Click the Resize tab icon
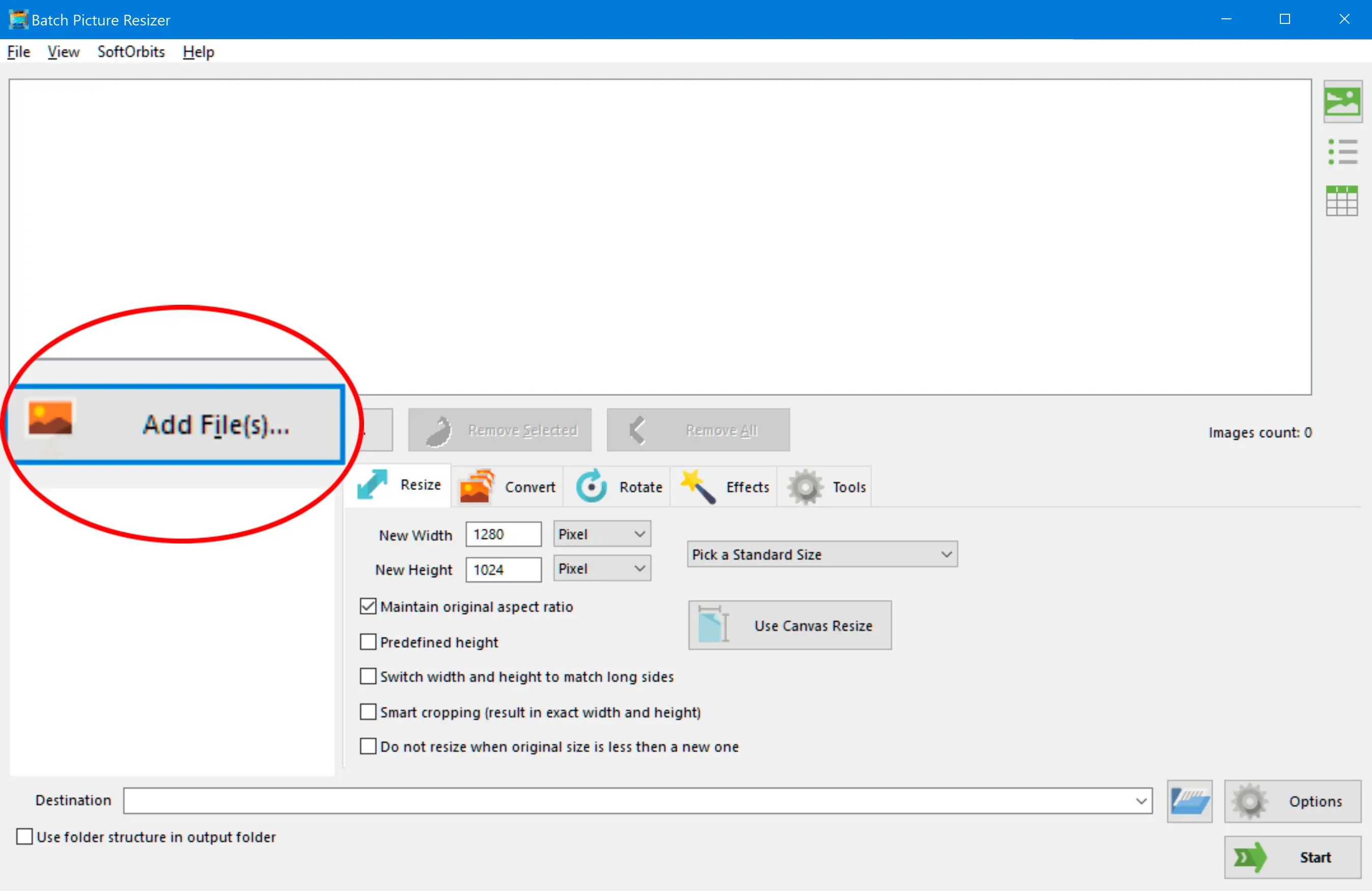1372x891 pixels. click(375, 486)
